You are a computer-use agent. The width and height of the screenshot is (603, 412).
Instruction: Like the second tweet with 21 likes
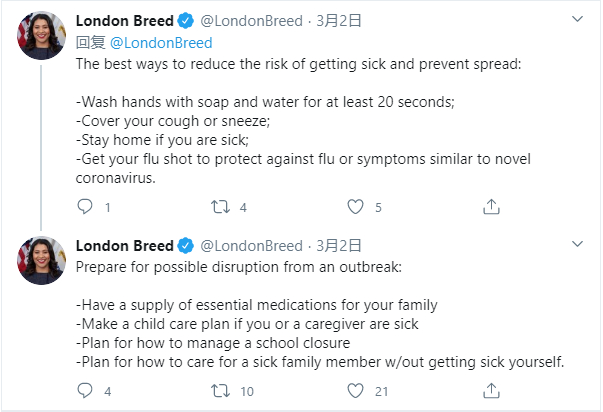coord(355,391)
